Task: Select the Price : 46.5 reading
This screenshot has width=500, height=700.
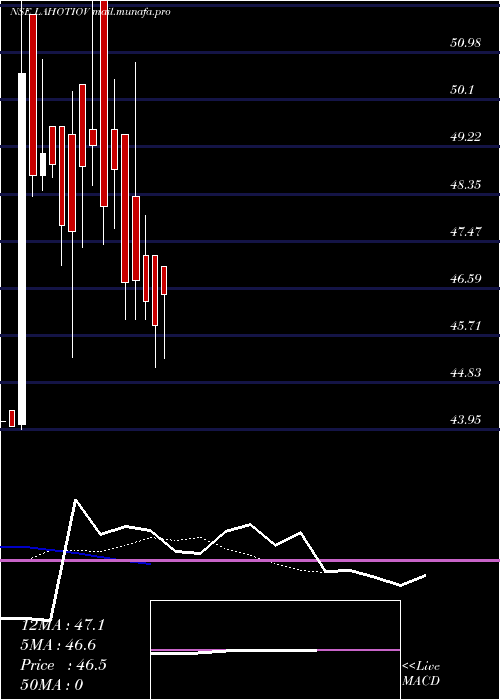Action: point(63,665)
